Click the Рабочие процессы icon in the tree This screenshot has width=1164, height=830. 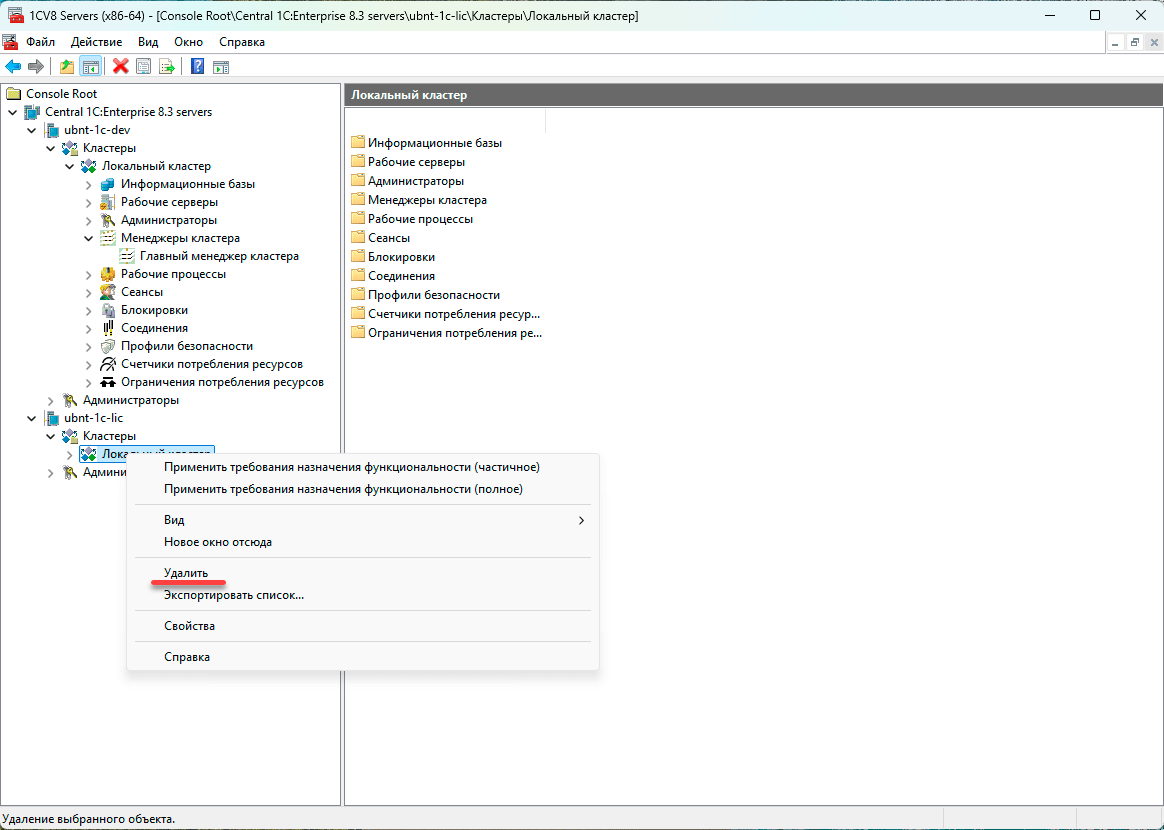pos(108,274)
